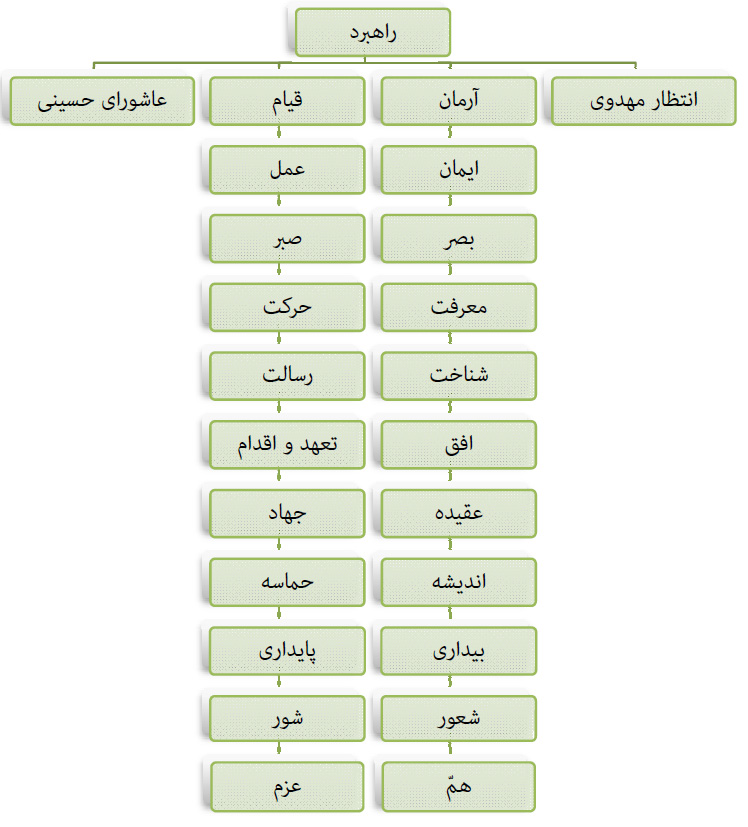Click the پایداری box

pos(288,651)
